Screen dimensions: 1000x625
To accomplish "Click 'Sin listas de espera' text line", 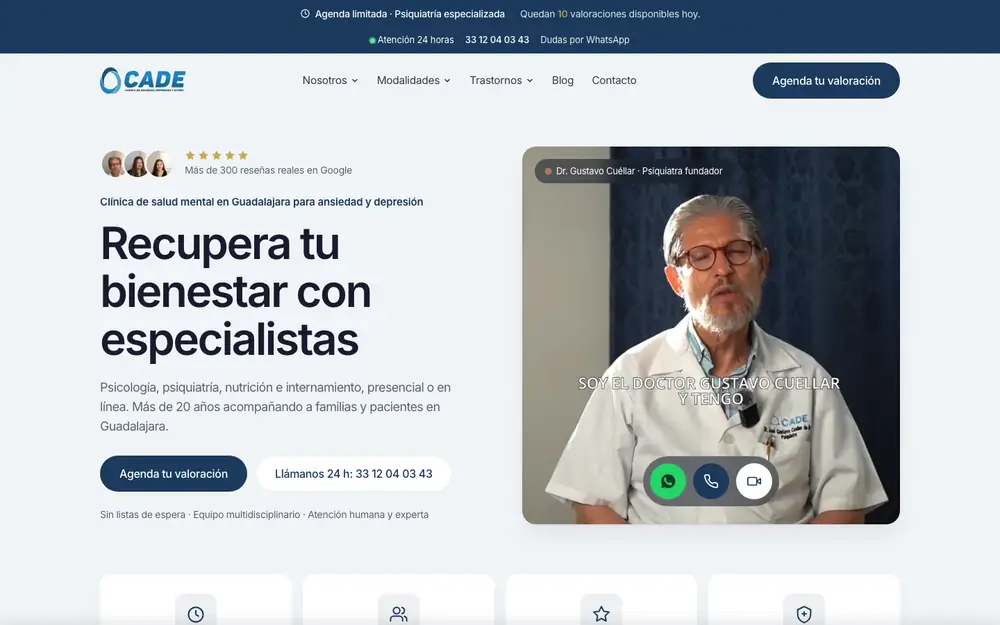I will click(x=264, y=515).
